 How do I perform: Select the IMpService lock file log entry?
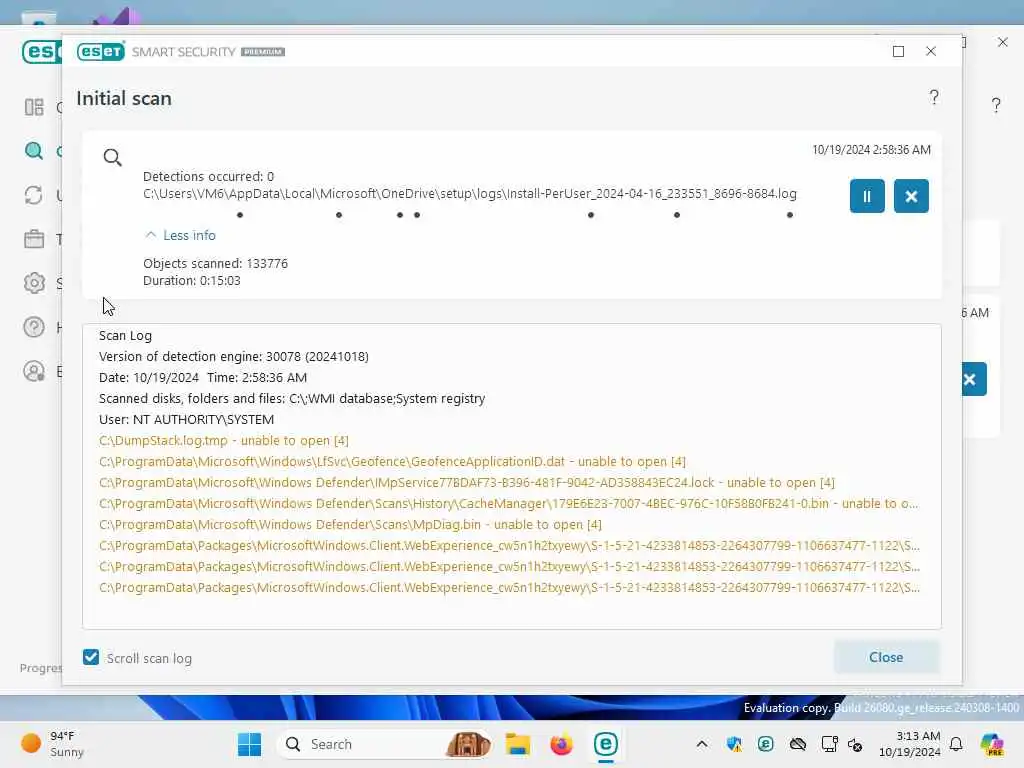click(466, 483)
